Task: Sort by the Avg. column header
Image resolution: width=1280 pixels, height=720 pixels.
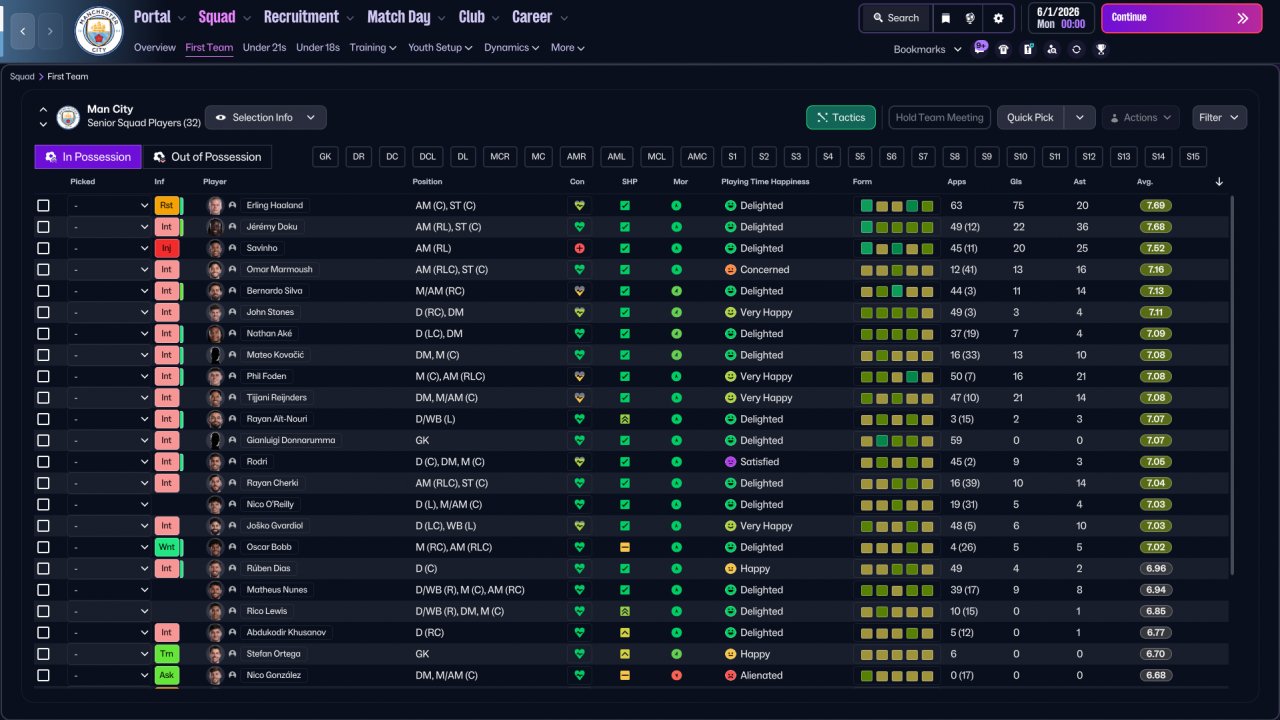Action: [x=1145, y=182]
